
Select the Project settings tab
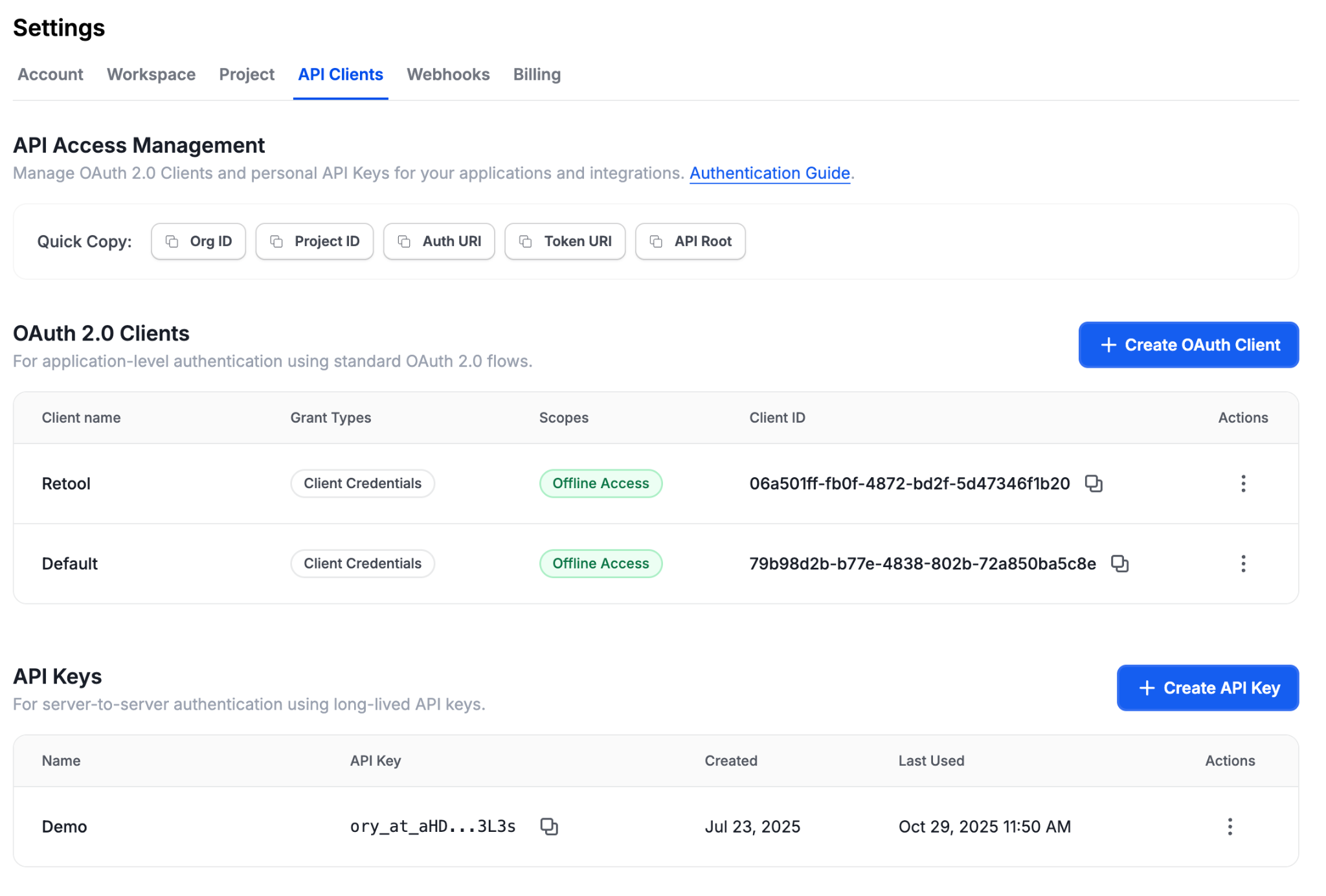[247, 74]
